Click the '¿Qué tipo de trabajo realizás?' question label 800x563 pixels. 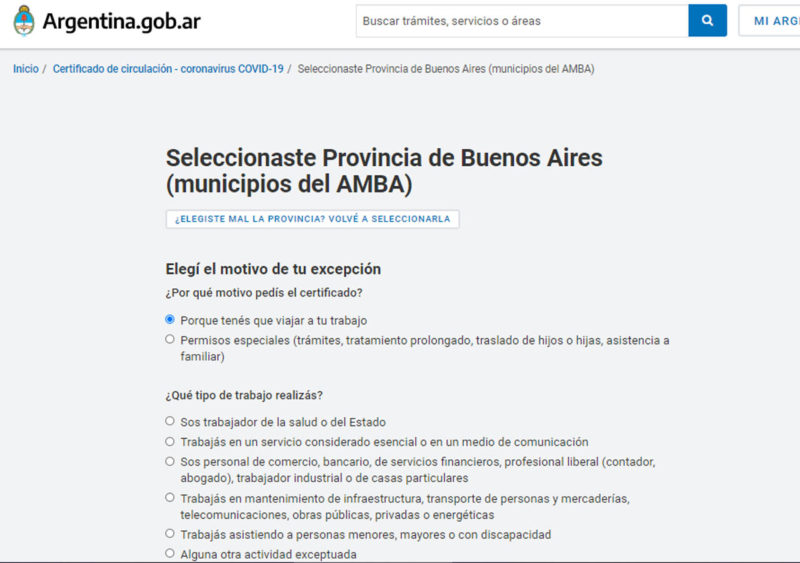click(244, 395)
